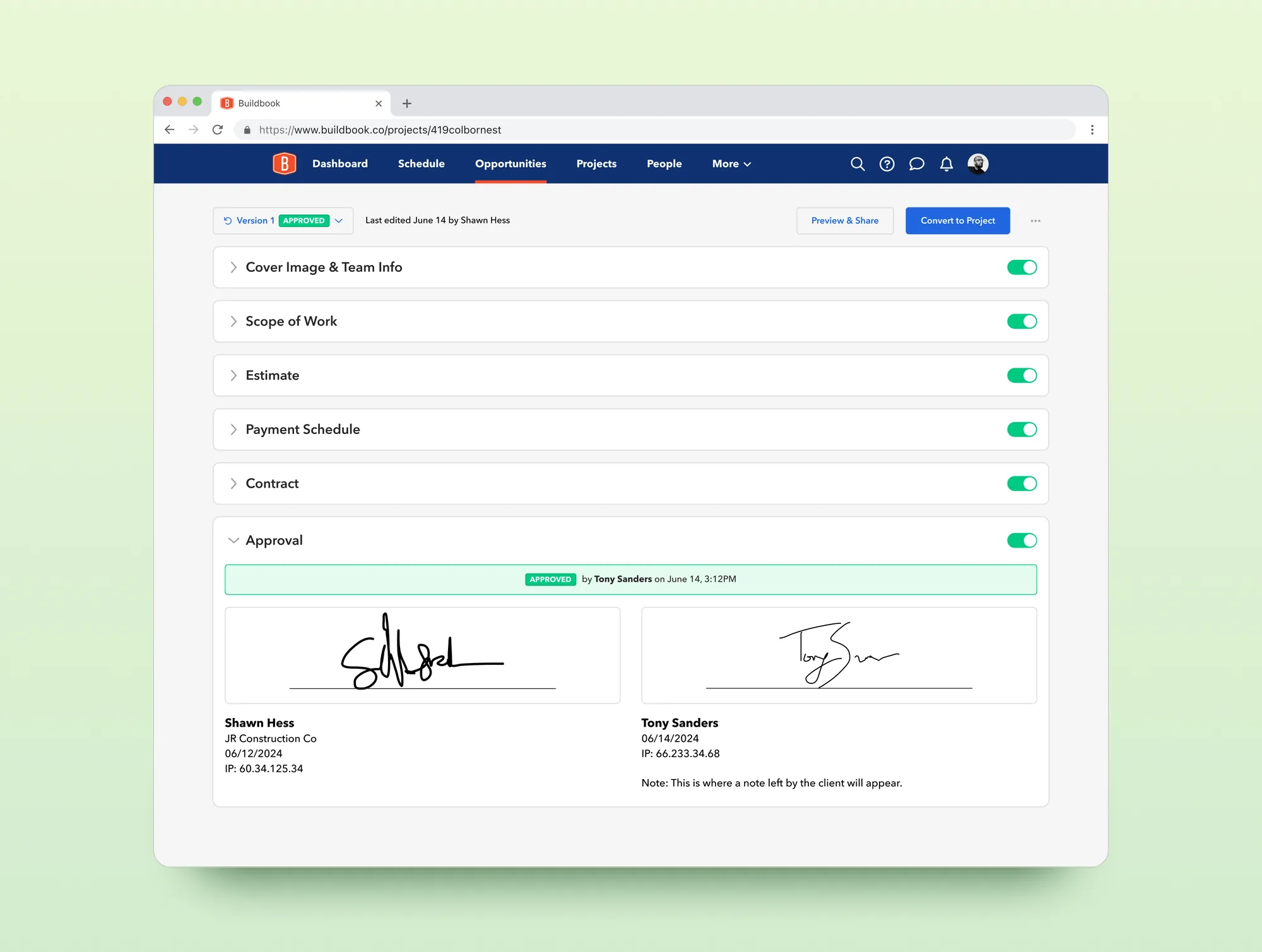This screenshot has width=1262, height=952.
Task: Click the Preview & Share button
Action: click(x=845, y=221)
